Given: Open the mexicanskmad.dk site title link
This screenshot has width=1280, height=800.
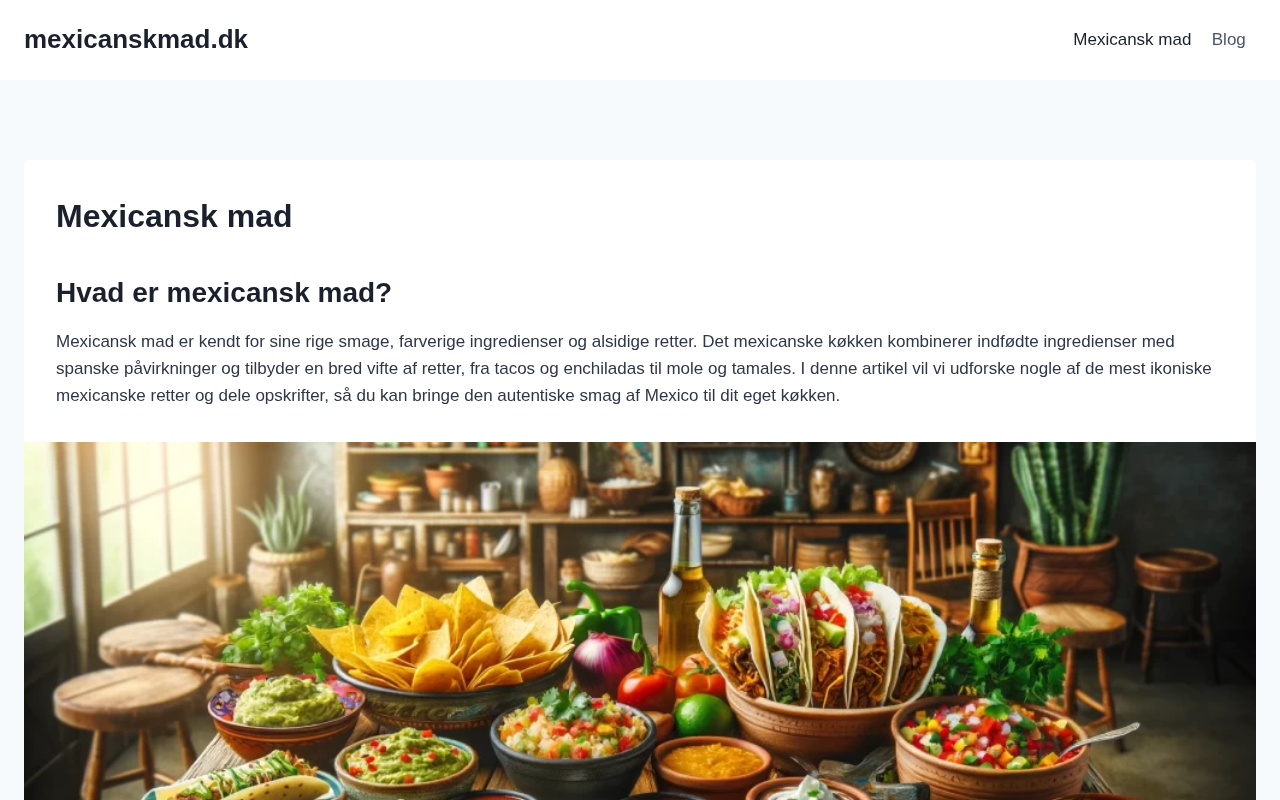Looking at the screenshot, I should [x=136, y=39].
